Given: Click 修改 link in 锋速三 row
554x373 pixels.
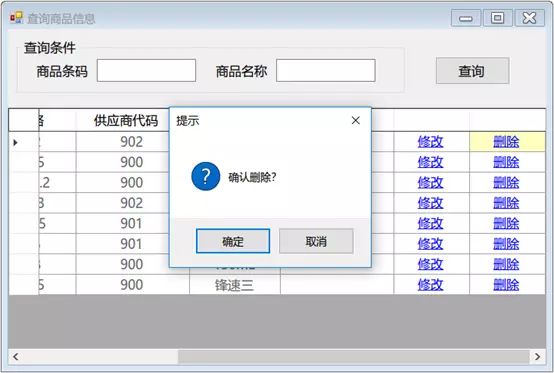Looking at the screenshot, I should coord(430,285).
